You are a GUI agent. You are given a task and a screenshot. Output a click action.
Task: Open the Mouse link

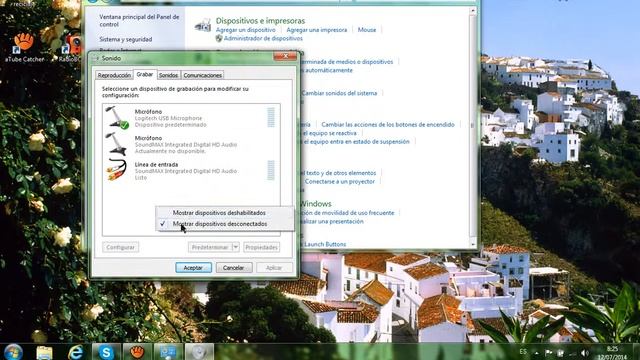point(367,30)
